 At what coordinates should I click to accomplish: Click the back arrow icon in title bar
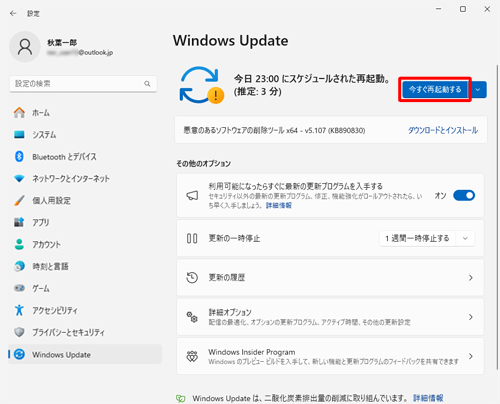(x=13, y=13)
